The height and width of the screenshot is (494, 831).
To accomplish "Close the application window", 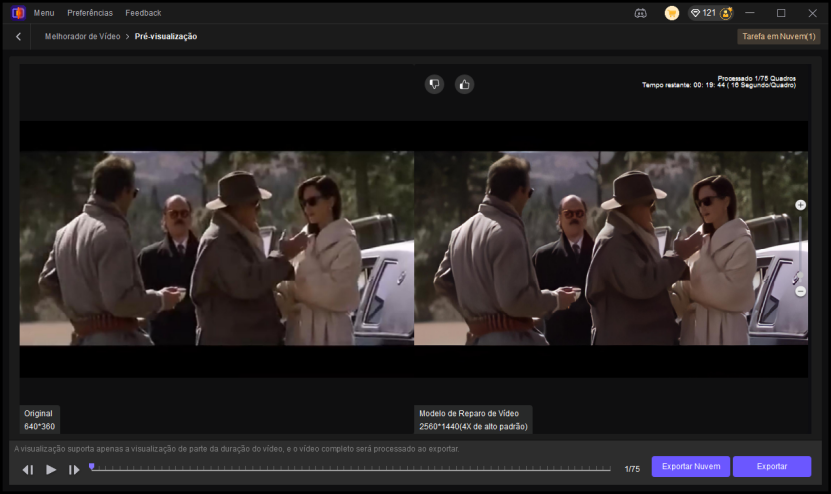I will [812, 13].
